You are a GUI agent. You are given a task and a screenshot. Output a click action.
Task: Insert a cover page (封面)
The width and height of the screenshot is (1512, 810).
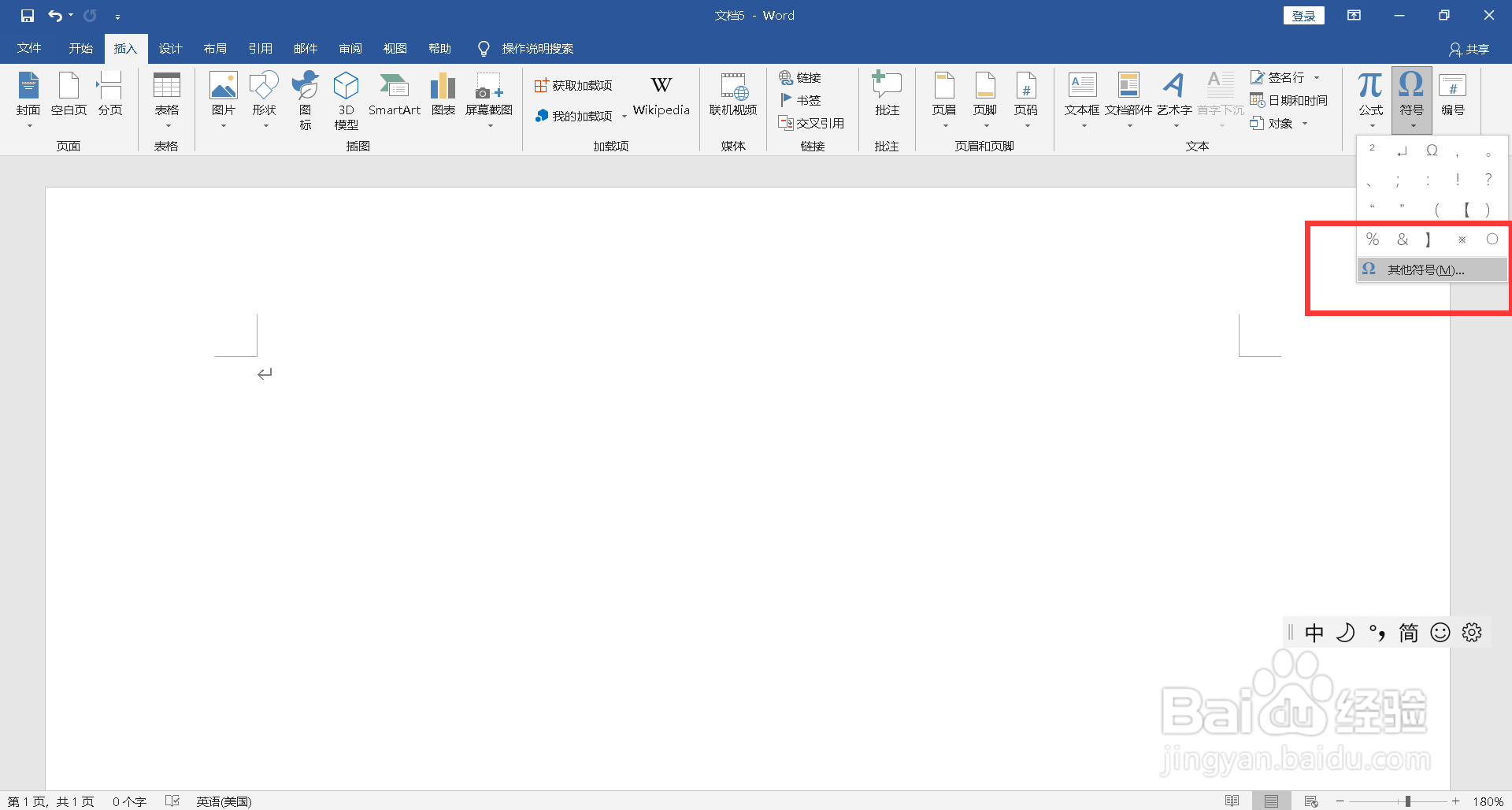(x=28, y=100)
